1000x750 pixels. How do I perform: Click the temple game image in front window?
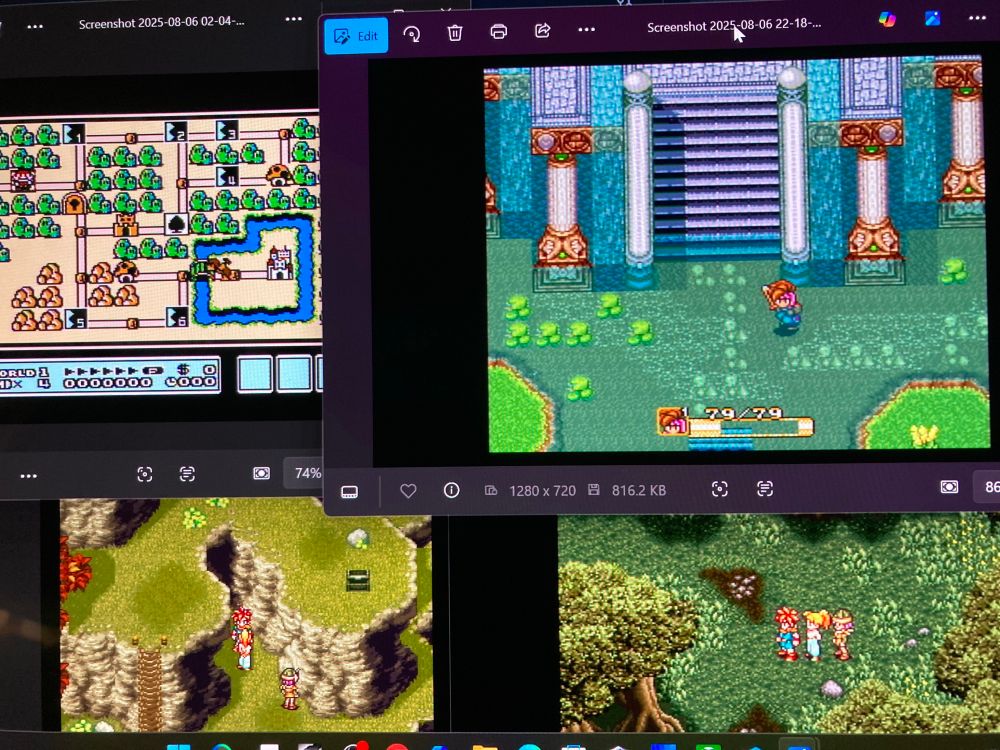740,255
